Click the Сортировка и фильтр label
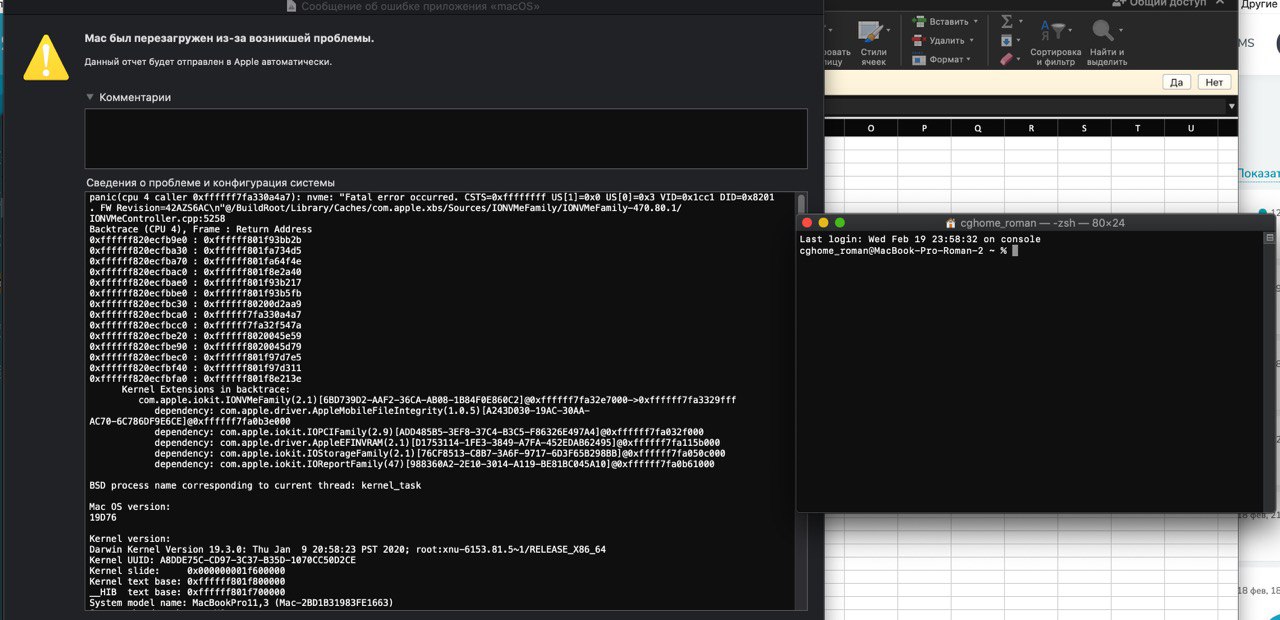 (x=1056, y=57)
